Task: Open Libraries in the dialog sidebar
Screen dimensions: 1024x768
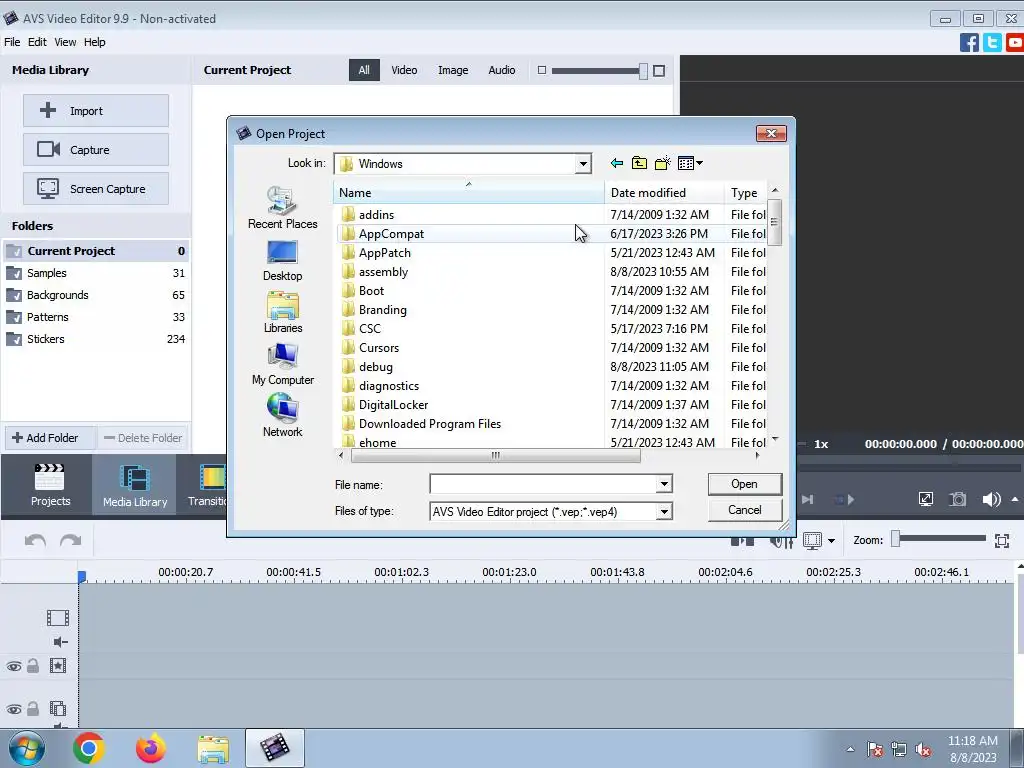Action: coord(283,312)
